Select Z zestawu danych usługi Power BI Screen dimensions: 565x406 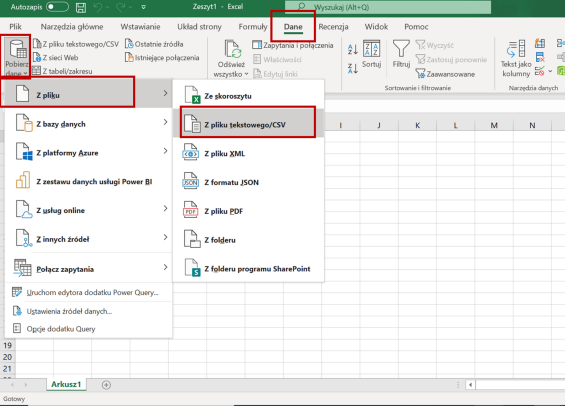pos(88,181)
